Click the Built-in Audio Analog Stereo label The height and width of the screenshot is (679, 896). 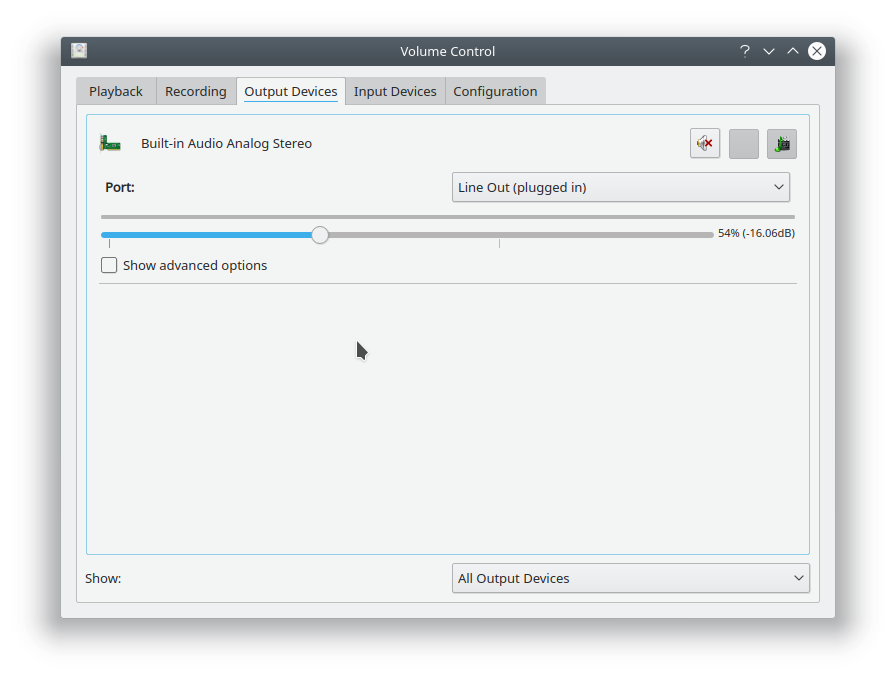pos(226,144)
